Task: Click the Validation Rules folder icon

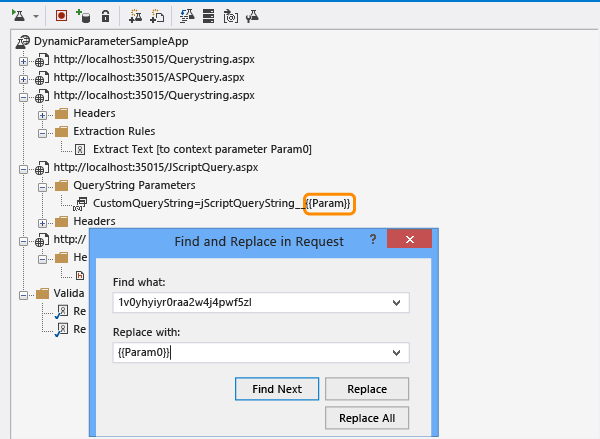Action: (42, 294)
